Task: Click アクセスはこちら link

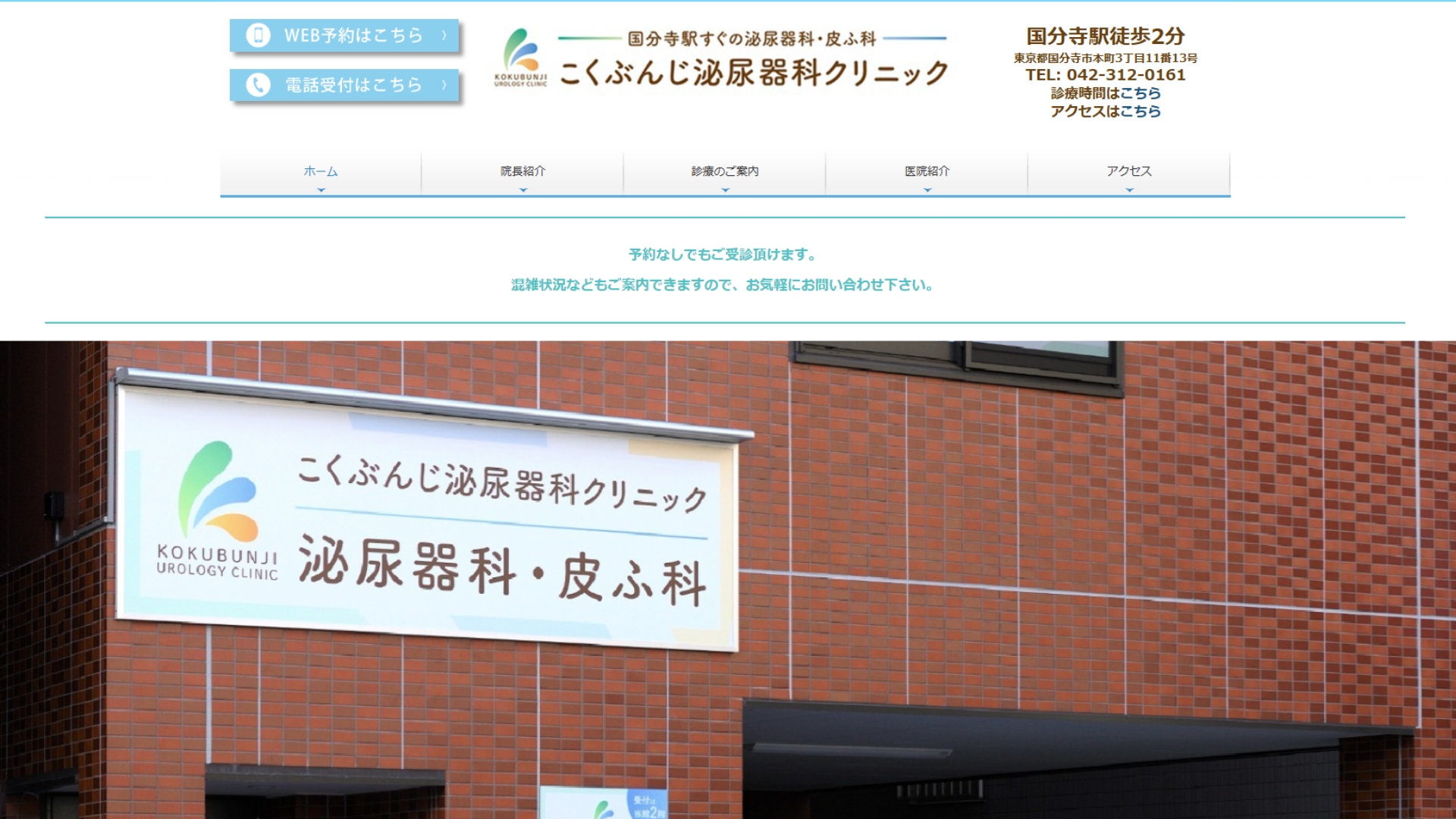Action: (x=1140, y=111)
